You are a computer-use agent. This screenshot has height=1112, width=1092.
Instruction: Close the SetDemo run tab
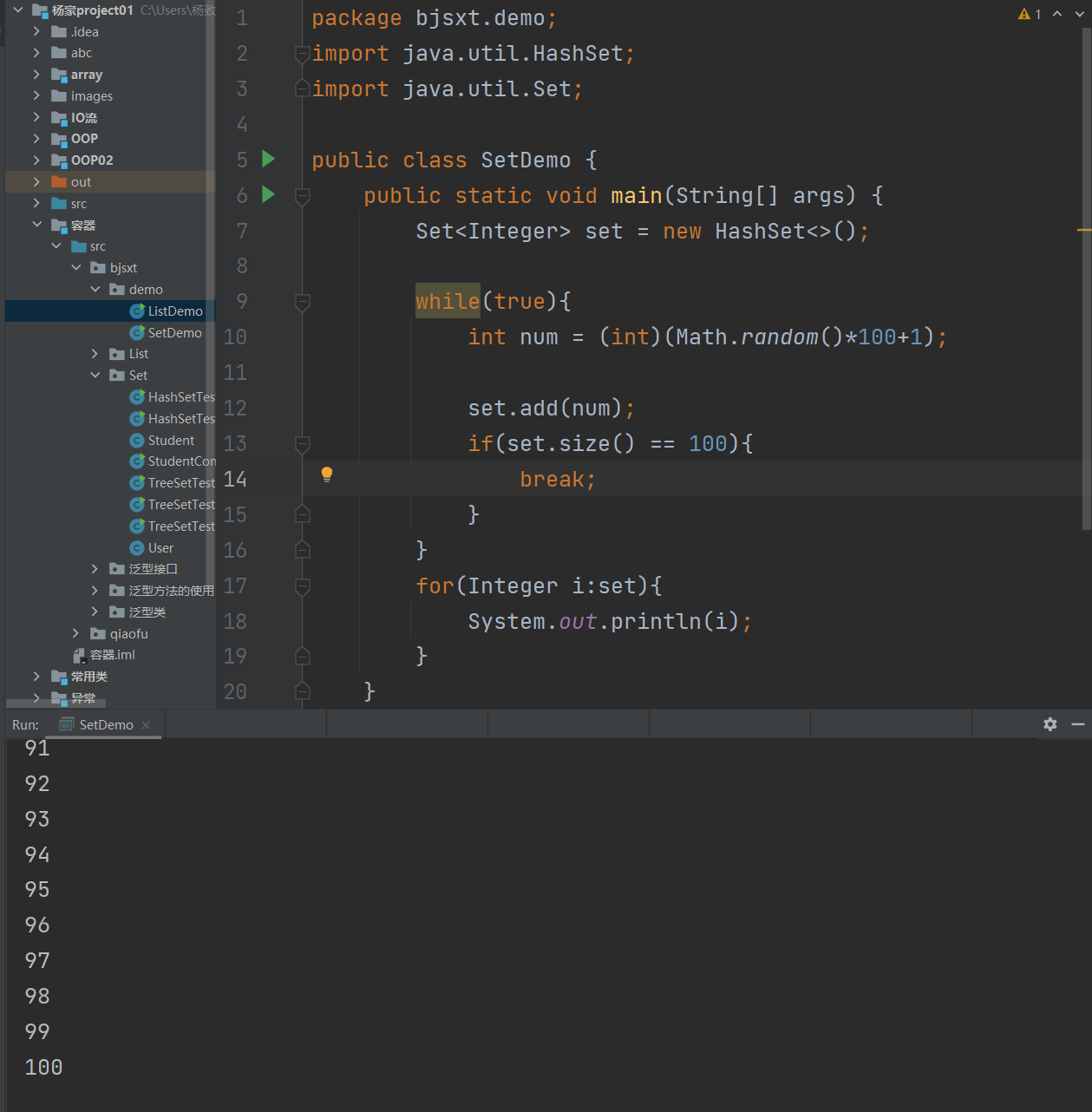146,725
